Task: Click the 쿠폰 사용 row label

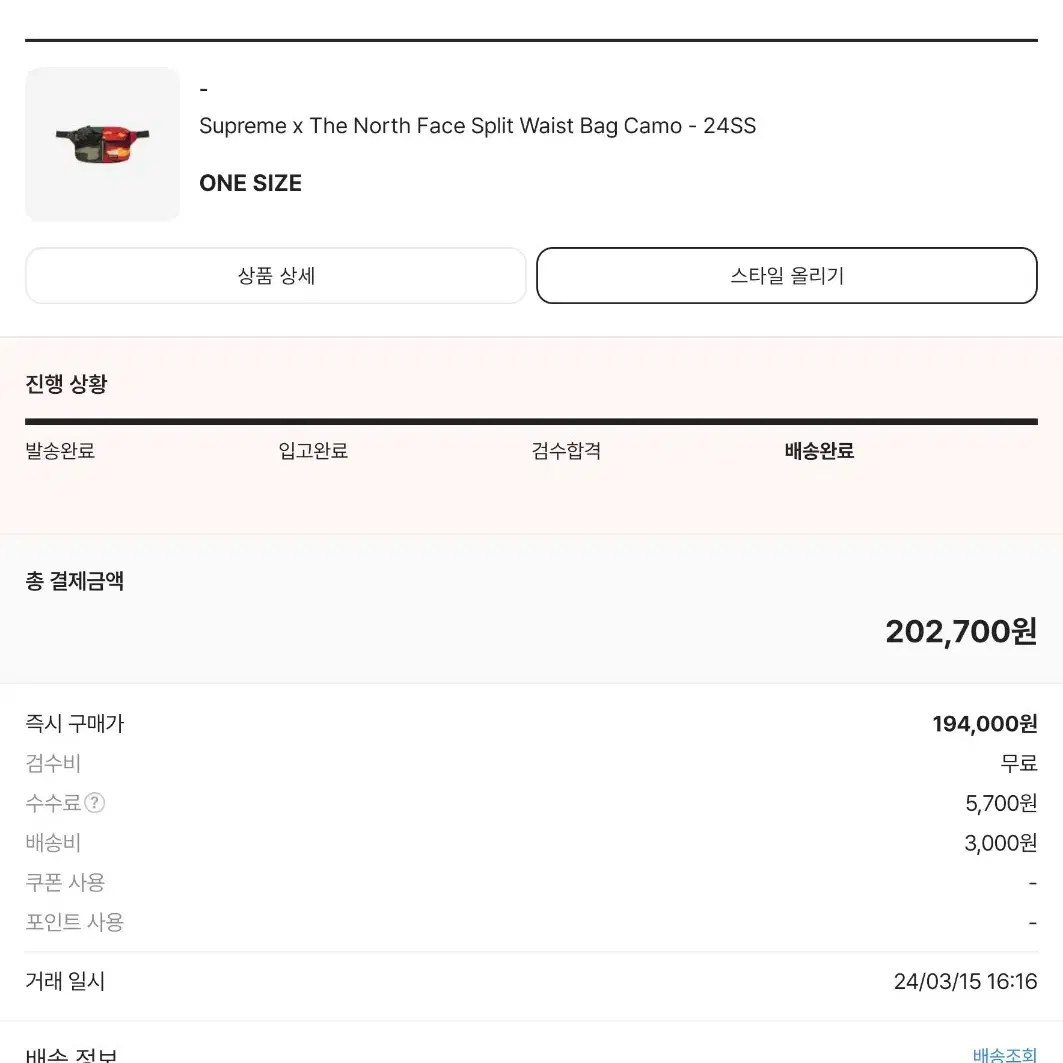Action: [x=65, y=883]
